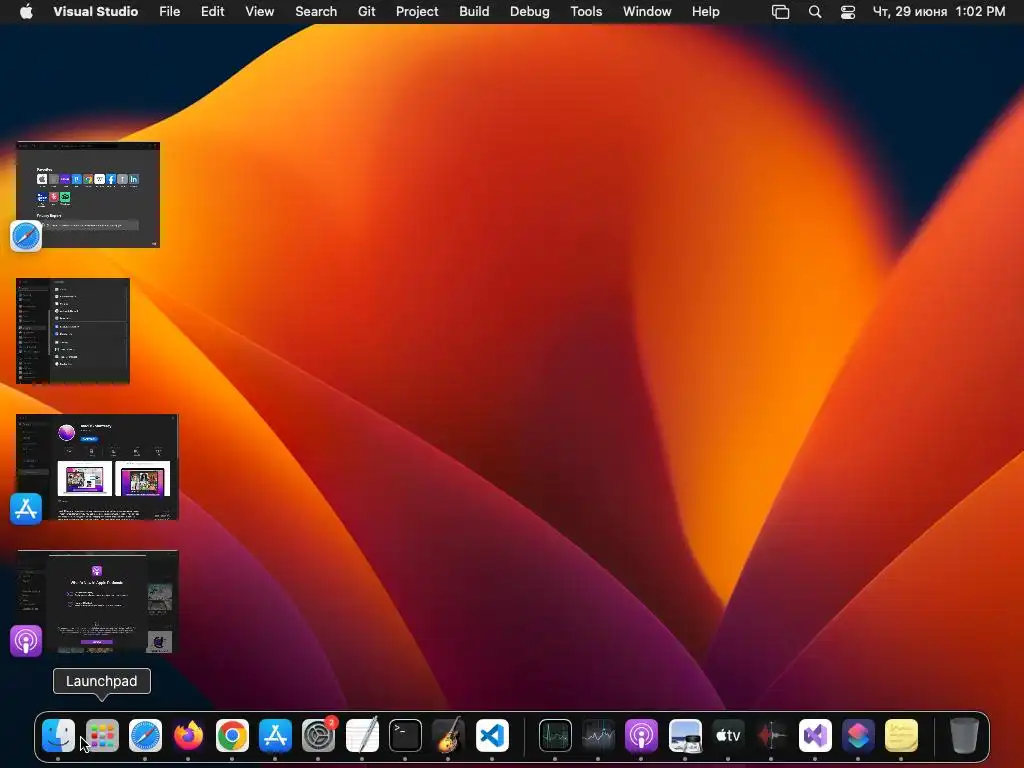Open the Trash in the Dock
This screenshot has height=768, width=1024.
click(x=964, y=735)
